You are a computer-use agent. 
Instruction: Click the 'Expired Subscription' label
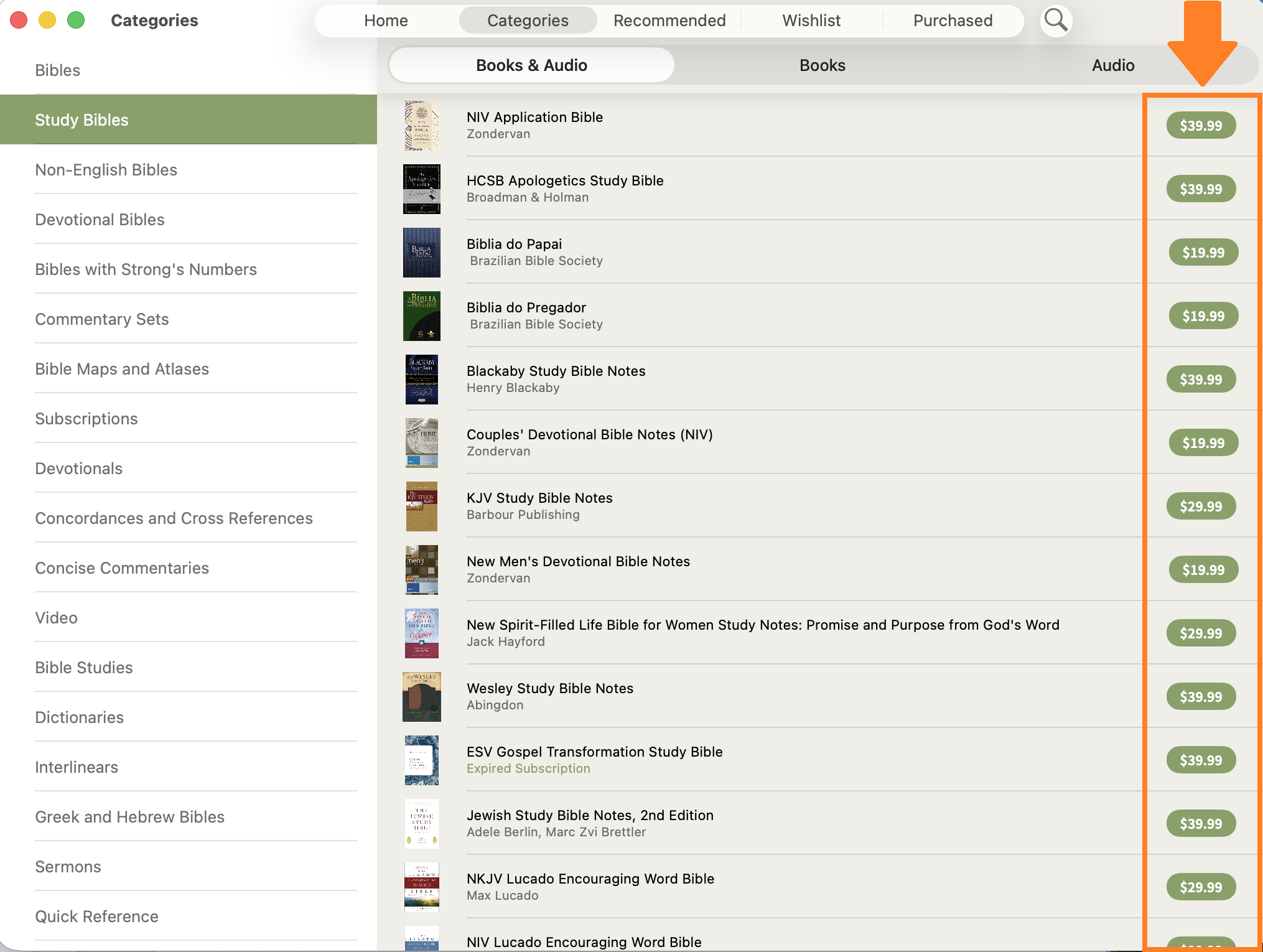[x=528, y=768]
